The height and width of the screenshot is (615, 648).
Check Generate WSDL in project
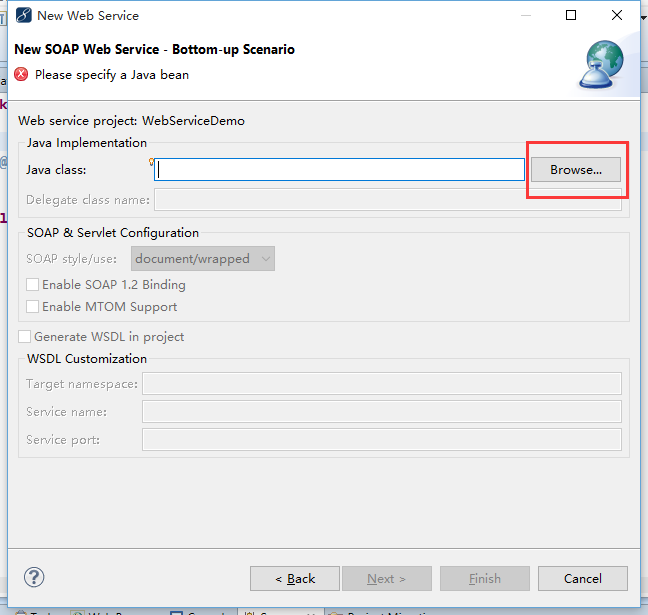25,337
